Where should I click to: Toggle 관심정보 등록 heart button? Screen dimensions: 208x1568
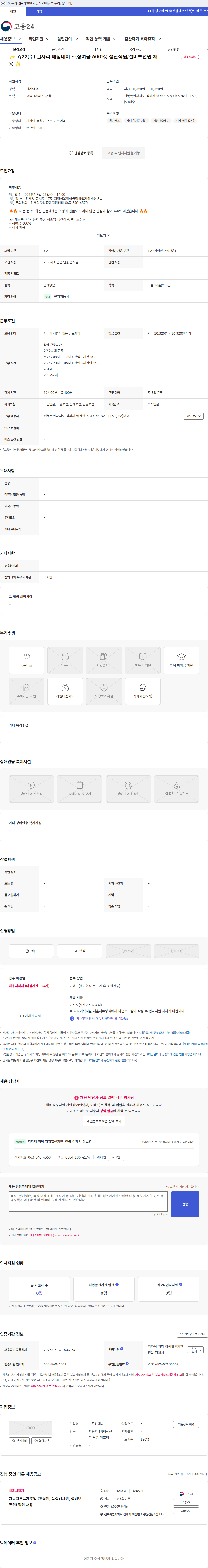[x=81, y=153]
